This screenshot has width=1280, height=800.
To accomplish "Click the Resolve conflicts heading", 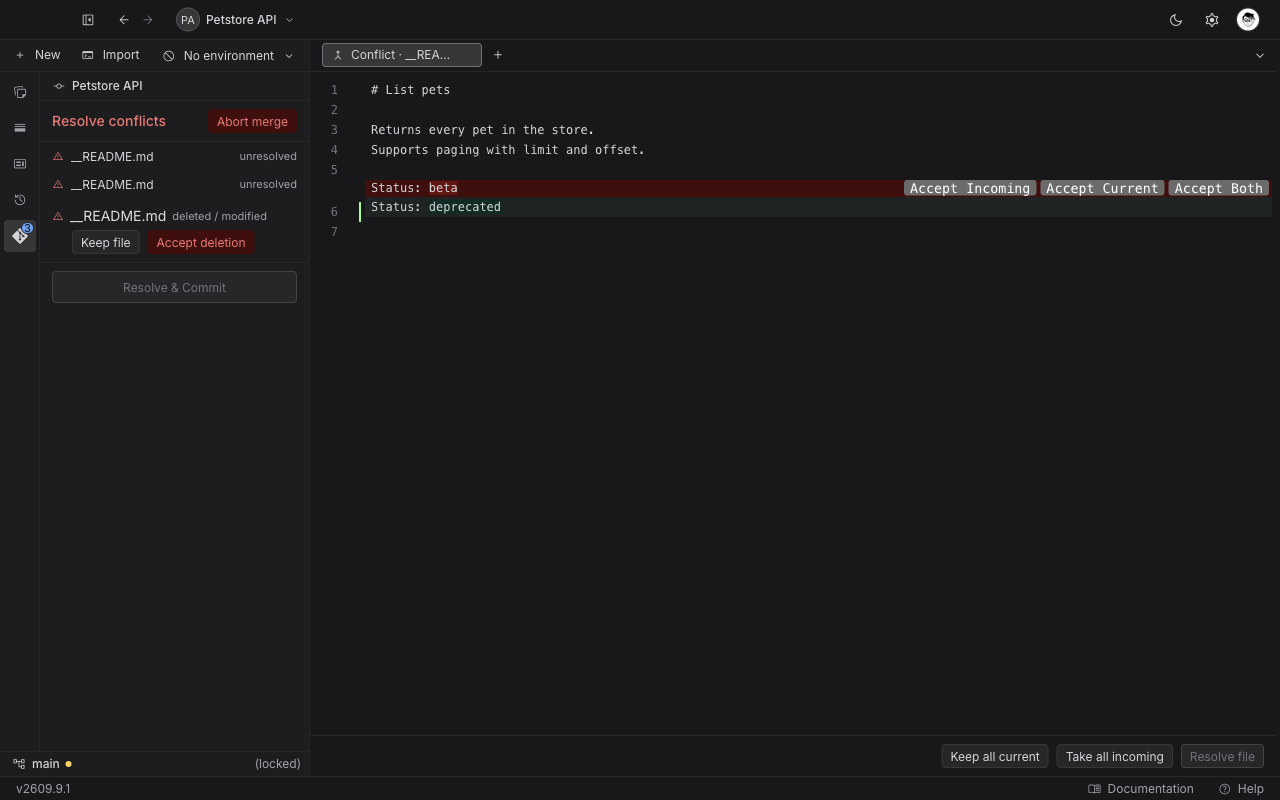I will coord(109,121).
